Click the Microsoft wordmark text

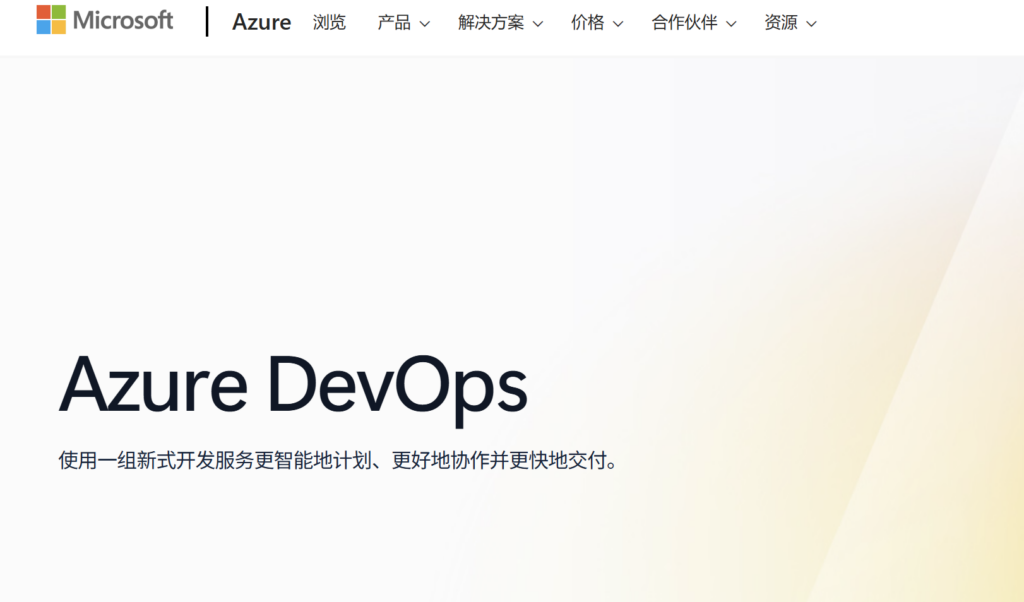click(x=123, y=21)
